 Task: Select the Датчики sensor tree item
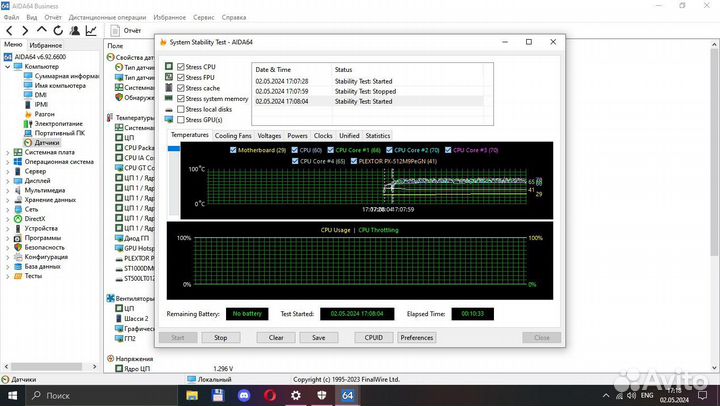click(x=46, y=142)
